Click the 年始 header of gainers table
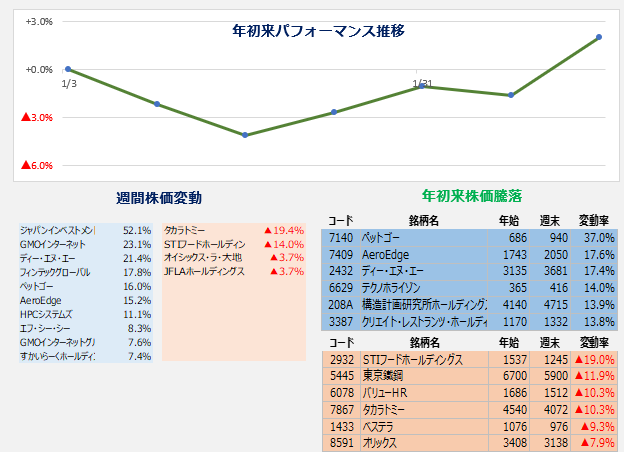Viewport: 624px width, 452px height. point(509,220)
